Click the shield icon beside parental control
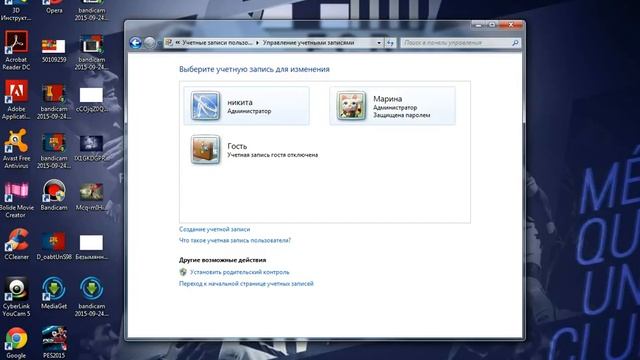 tap(183, 272)
